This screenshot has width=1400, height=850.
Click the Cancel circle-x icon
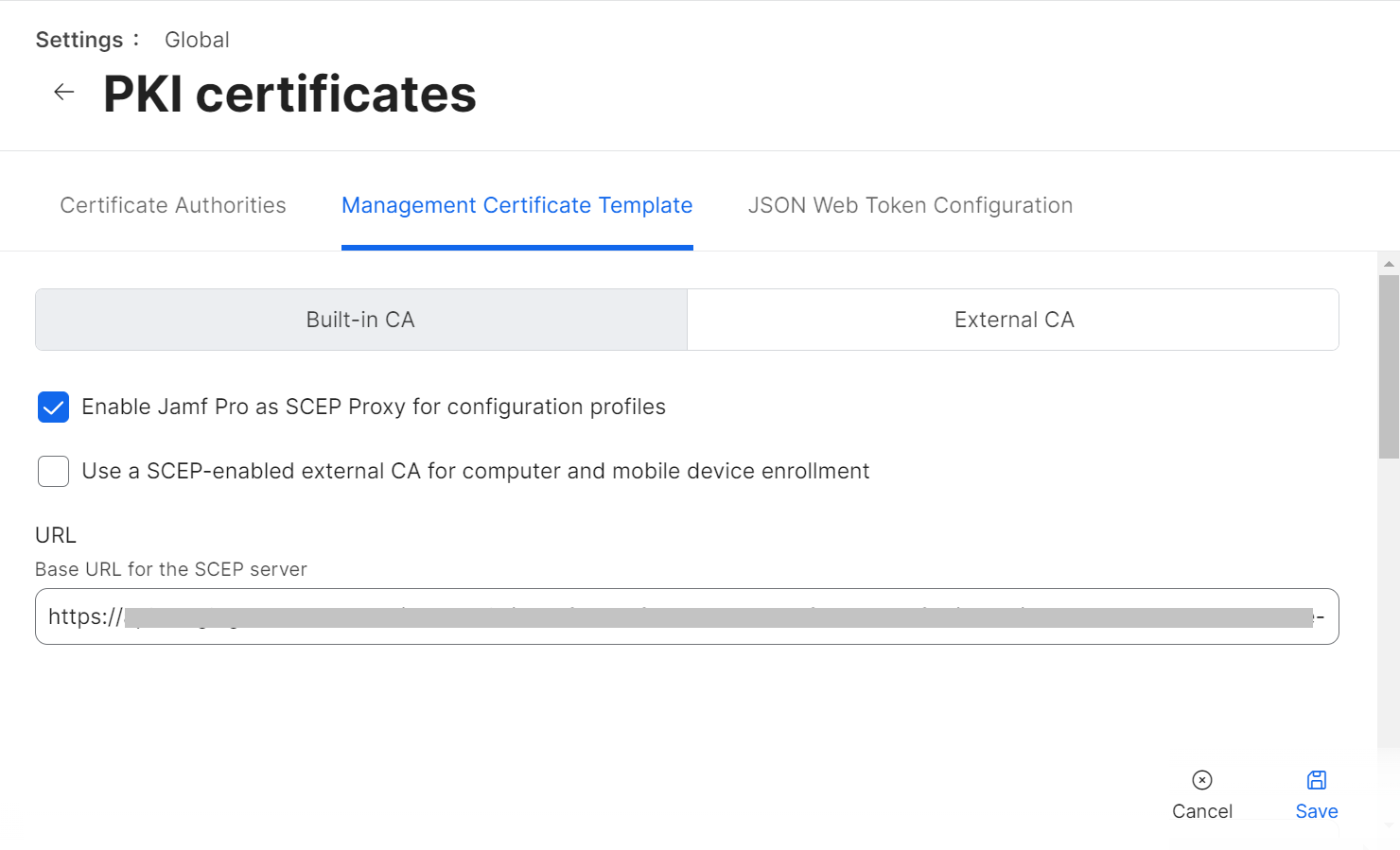(1202, 780)
